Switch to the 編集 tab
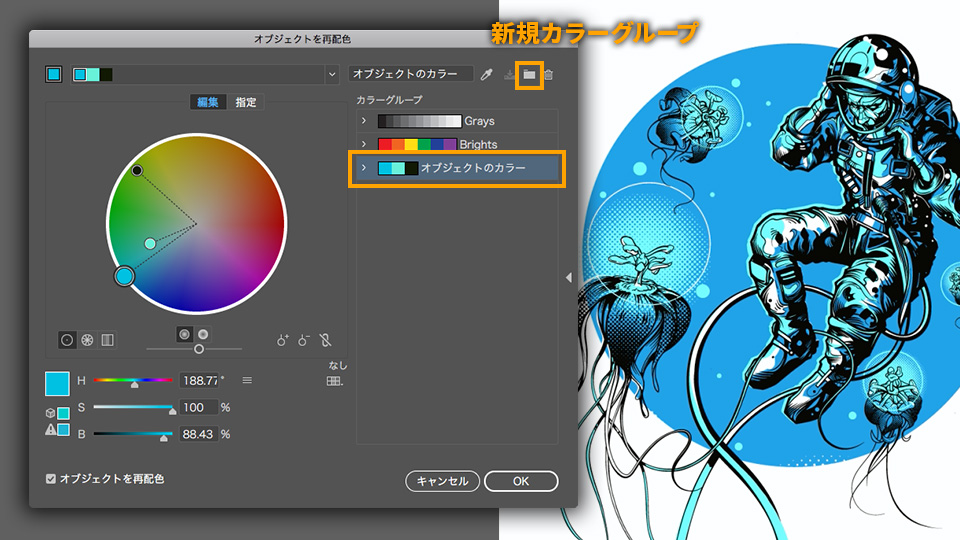The image size is (960, 540). 208,102
